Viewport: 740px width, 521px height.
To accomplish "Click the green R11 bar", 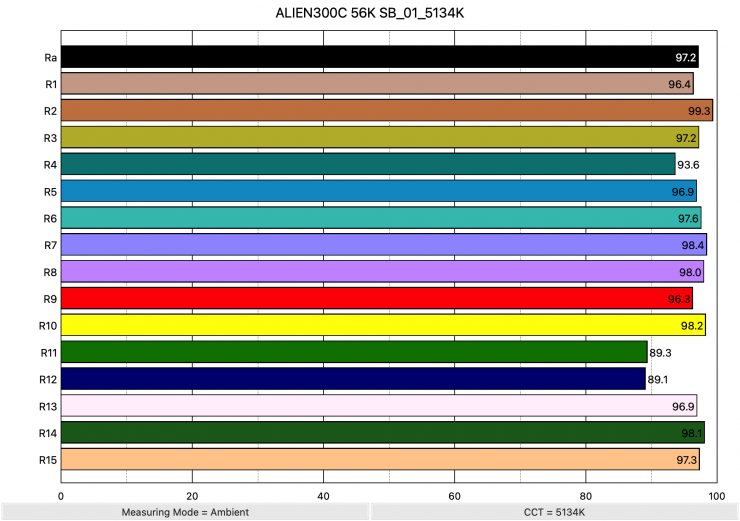I will click(354, 352).
